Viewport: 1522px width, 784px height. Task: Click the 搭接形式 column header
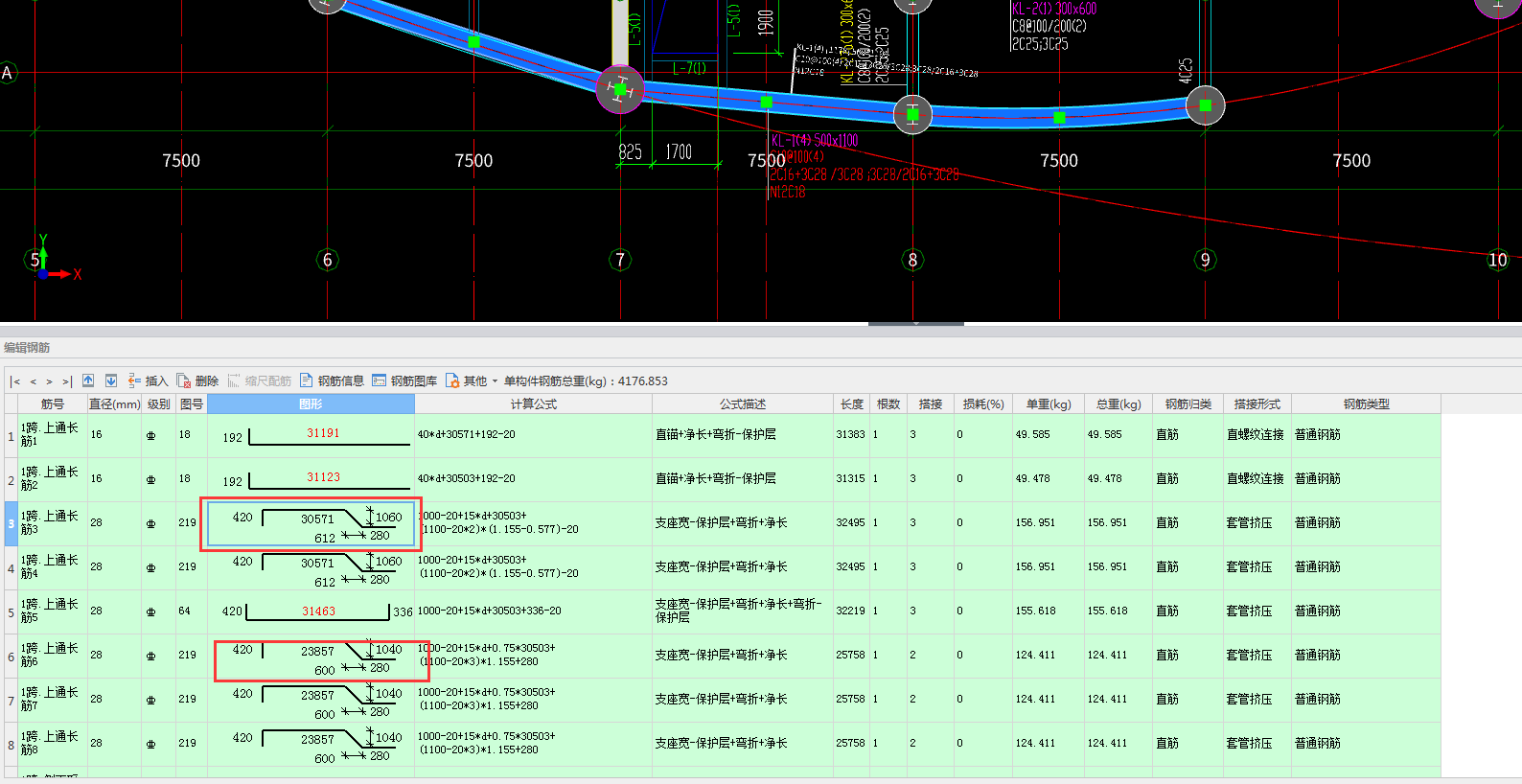click(1257, 404)
